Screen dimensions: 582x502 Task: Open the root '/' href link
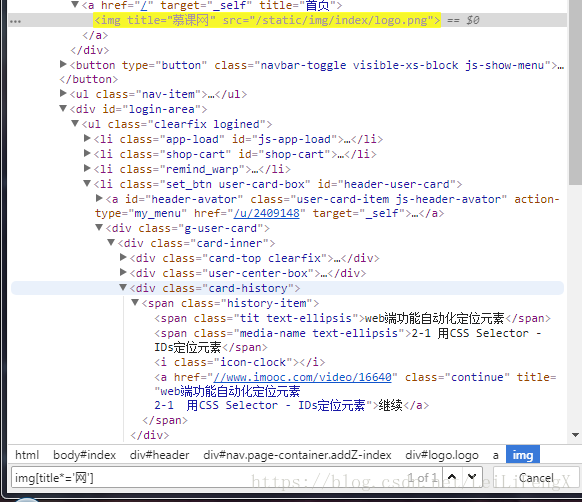point(143,5)
